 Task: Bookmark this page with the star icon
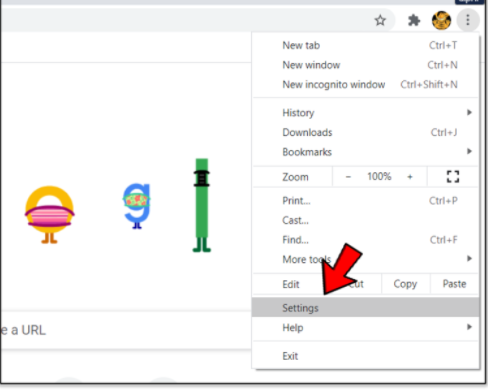[380, 21]
